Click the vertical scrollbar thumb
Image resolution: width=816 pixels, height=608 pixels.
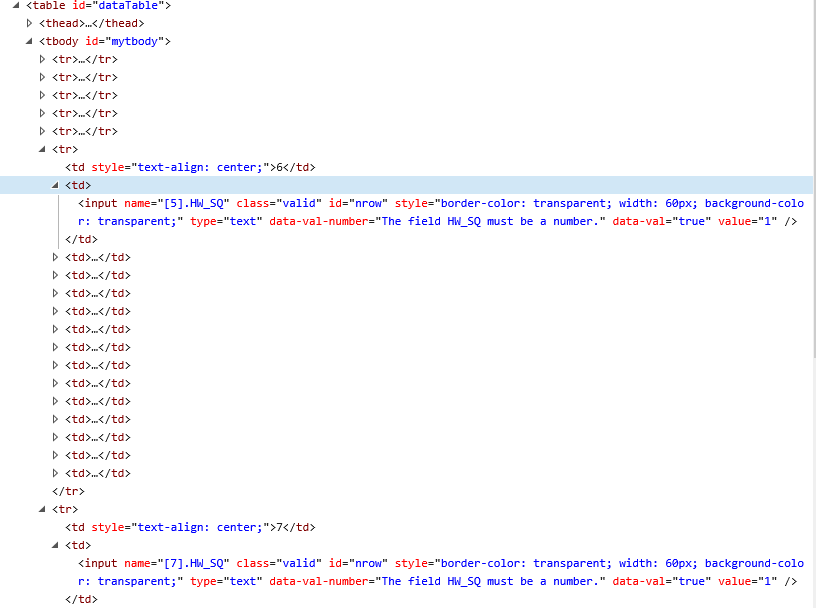pos(814,179)
